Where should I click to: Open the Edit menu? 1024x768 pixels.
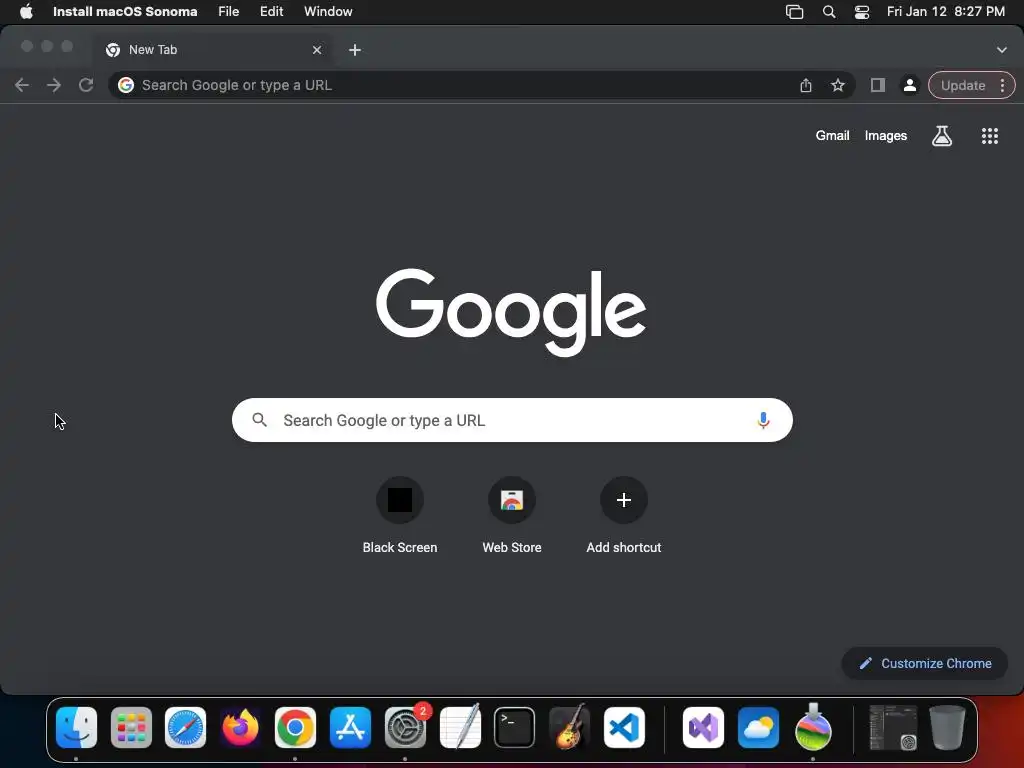(271, 12)
